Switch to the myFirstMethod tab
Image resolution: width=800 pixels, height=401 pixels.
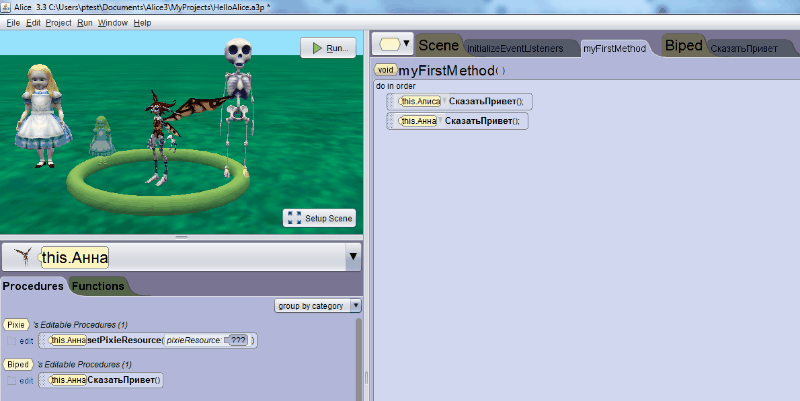[615, 48]
